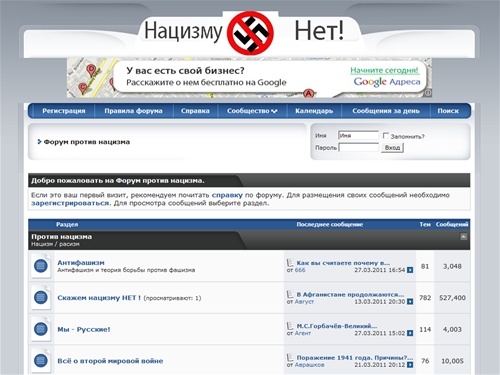Open the Сообщество dropdown menu

coord(252,111)
